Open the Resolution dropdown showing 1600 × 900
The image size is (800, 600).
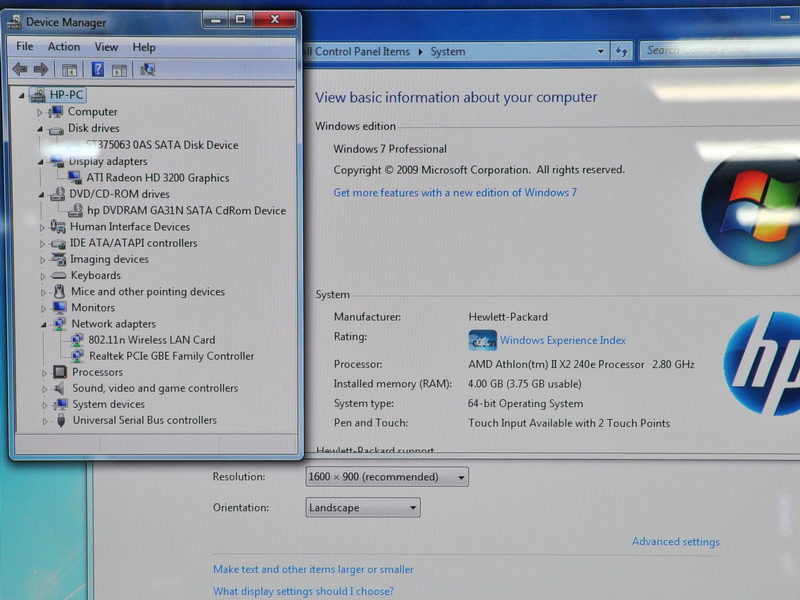pos(387,477)
